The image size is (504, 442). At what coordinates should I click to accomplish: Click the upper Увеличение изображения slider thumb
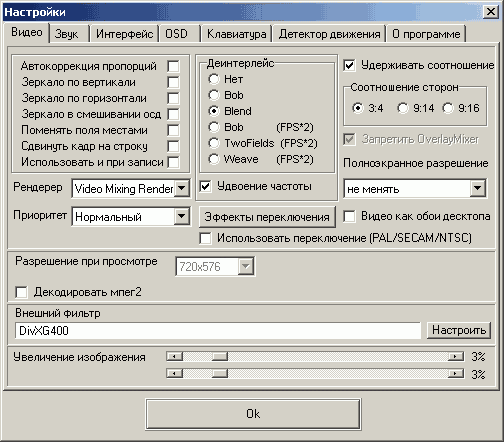click(220, 357)
